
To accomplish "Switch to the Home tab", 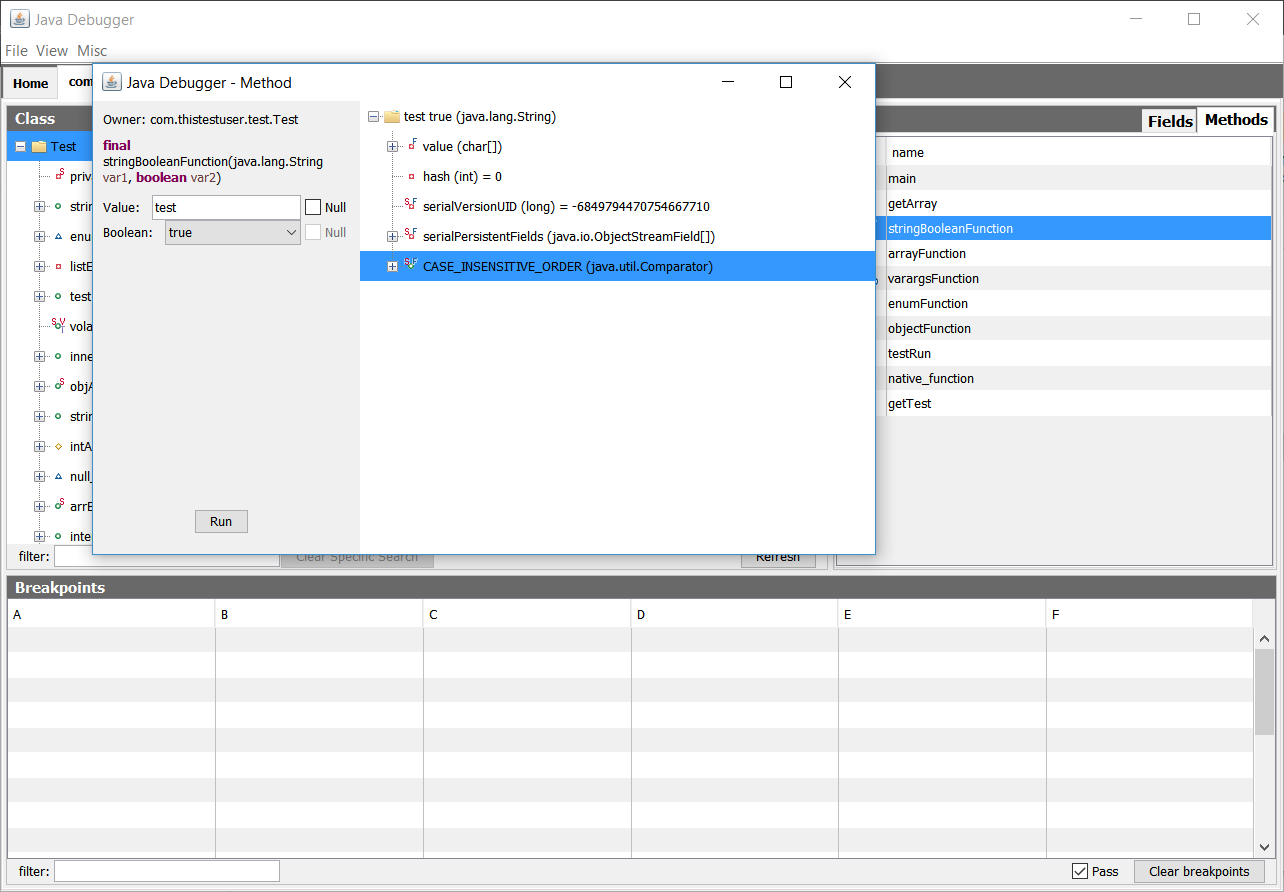I will click(31, 83).
